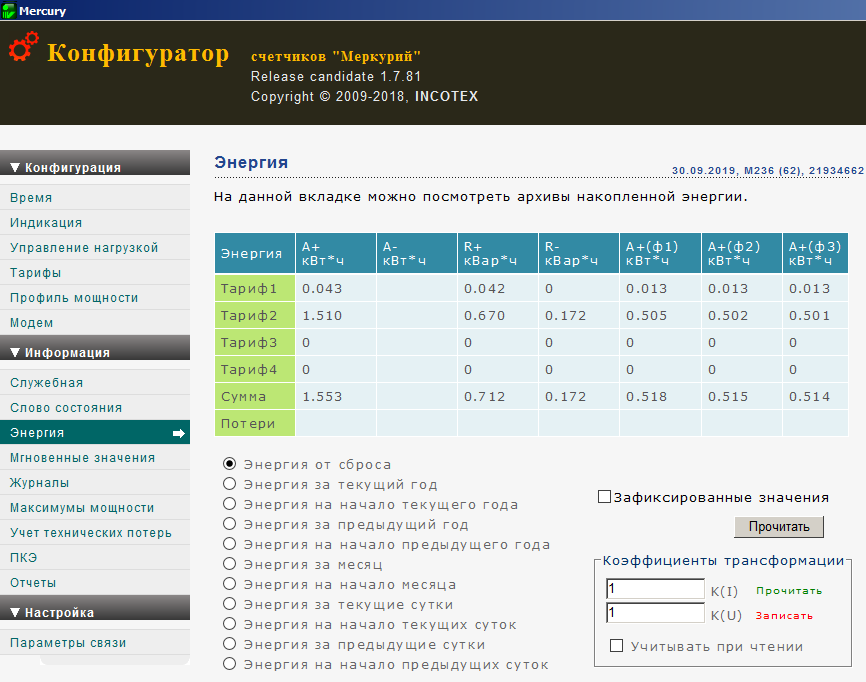Select the Энергия menu item
Viewport: 866px width, 682px height.
pos(95,432)
